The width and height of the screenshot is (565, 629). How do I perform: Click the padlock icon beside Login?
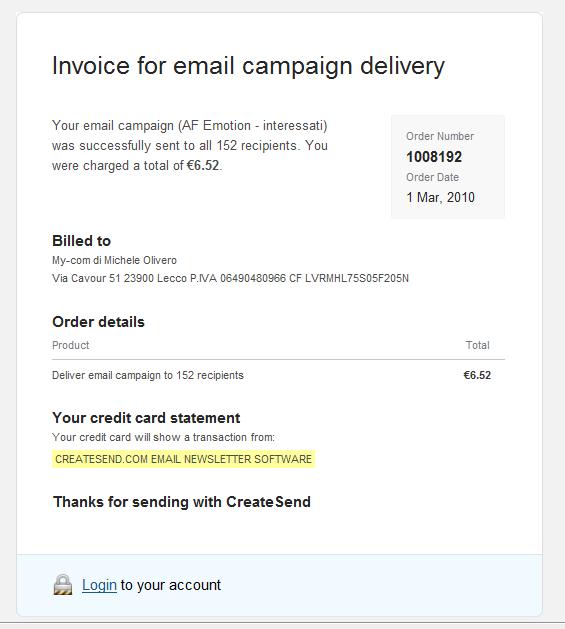point(63,584)
